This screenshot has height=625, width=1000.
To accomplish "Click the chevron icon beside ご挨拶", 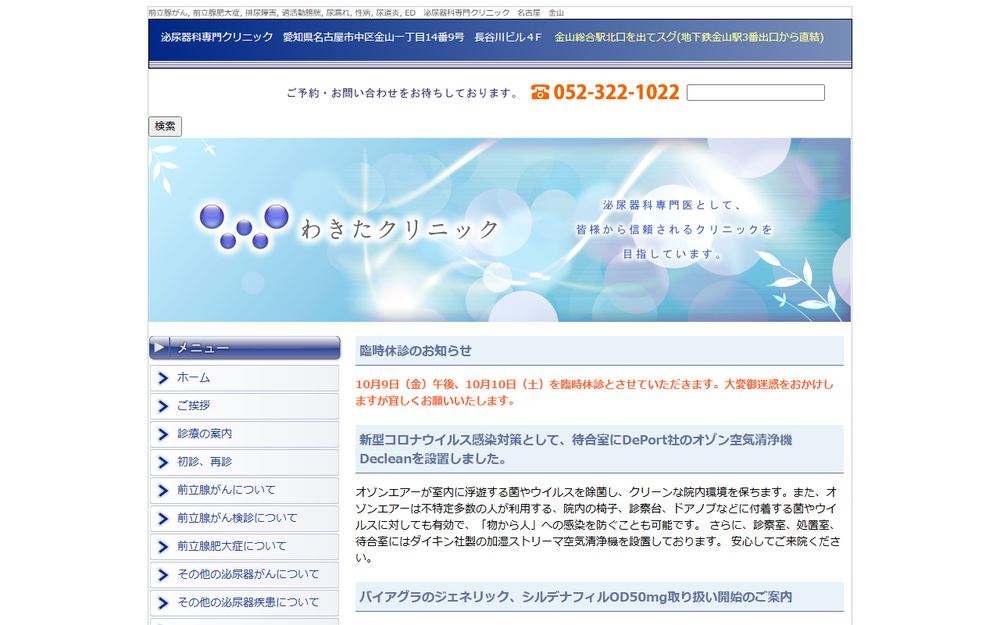I will (163, 406).
